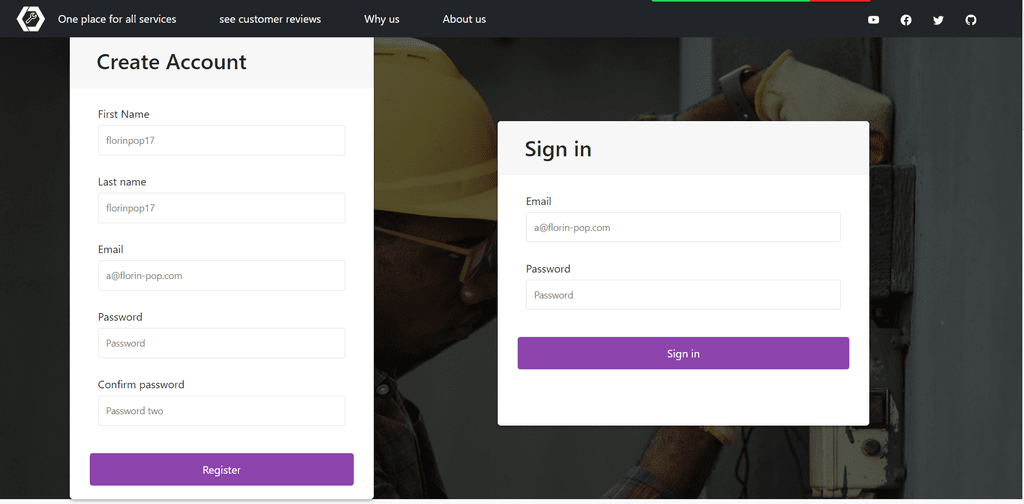The height and width of the screenshot is (504, 1024).
Task: Focus the First Name input field
Action: pos(221,140)
